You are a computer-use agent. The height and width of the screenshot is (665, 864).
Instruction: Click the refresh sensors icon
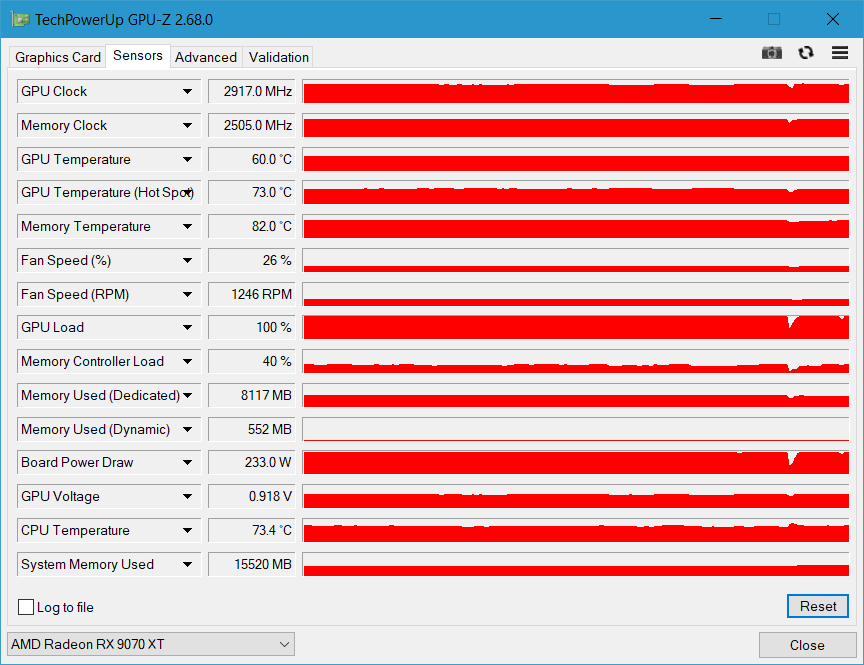pyautogui.click(x=806, y=53)
